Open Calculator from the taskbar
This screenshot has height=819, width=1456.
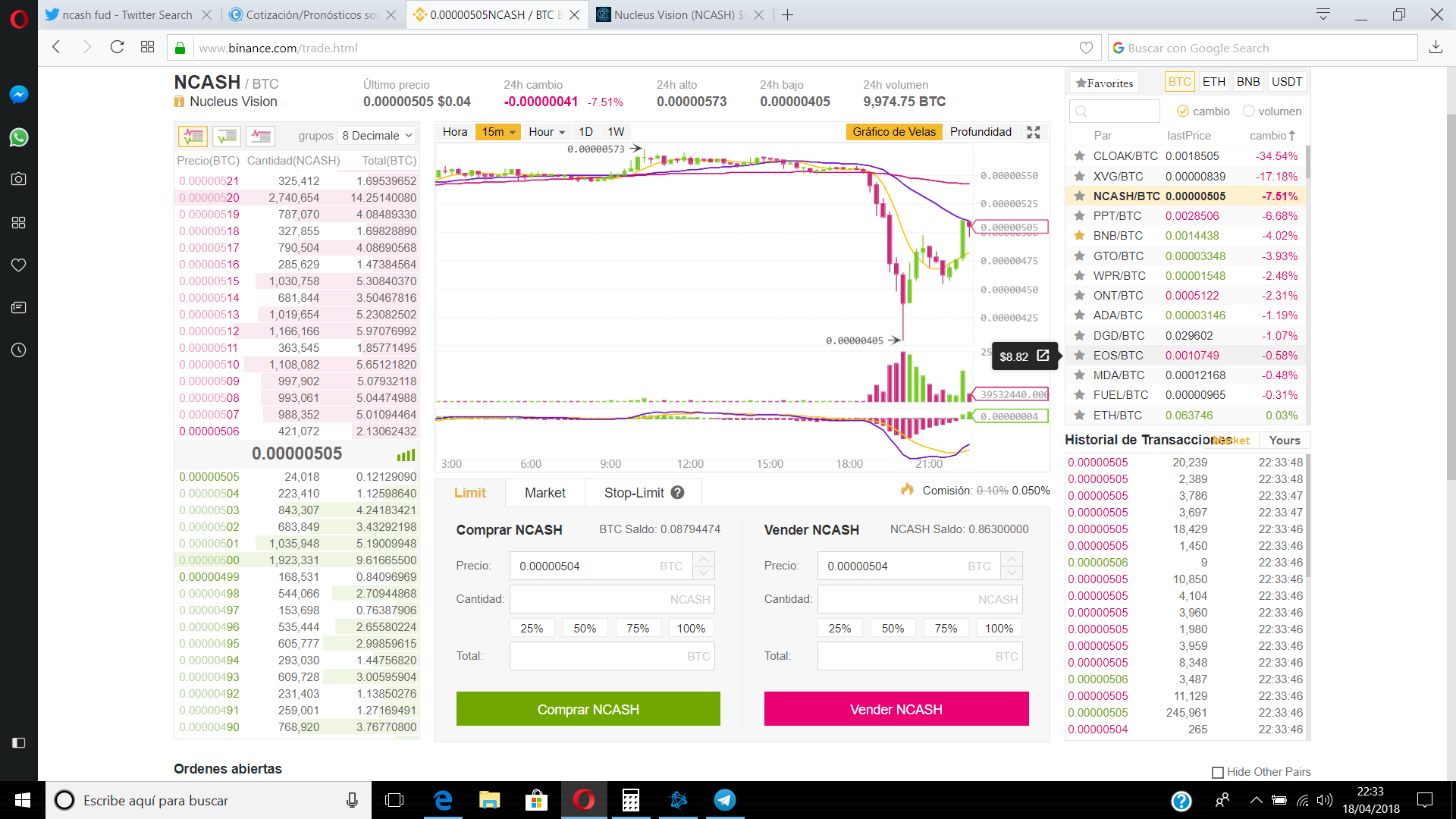pyautogui.click(x=630, y=800)
